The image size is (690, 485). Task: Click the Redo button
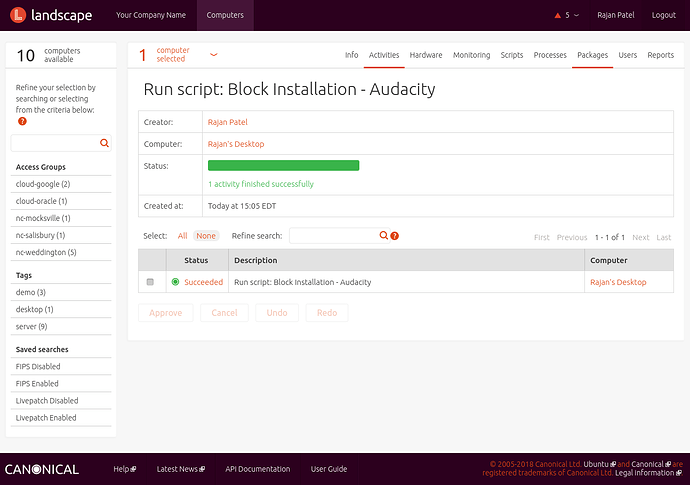pyautogui.click(x=327, y=312)
